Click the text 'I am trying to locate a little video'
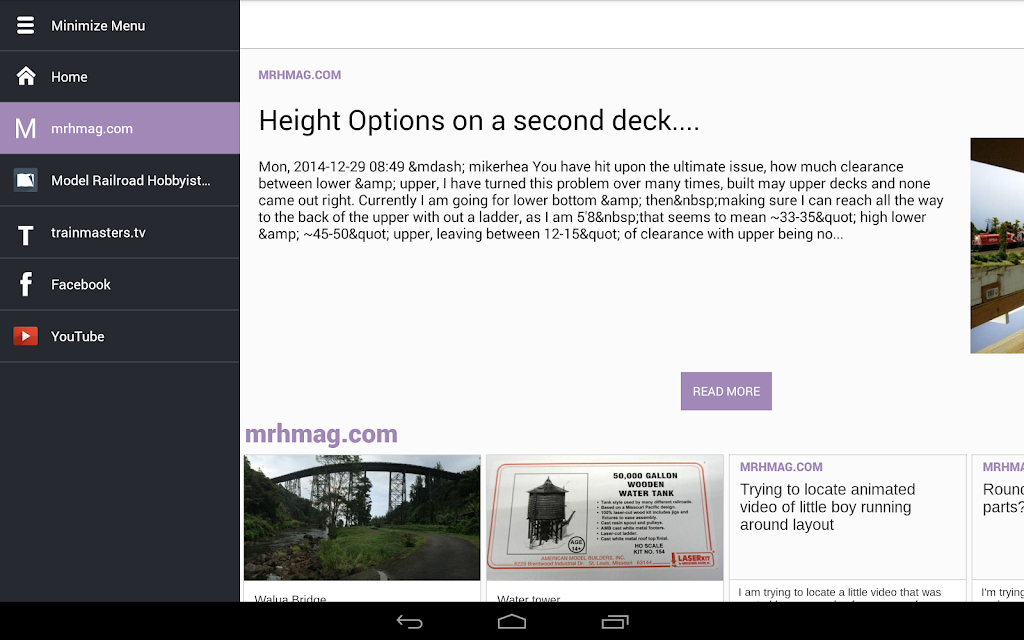This screenshot has height=640, width=1024. tap(840, 592)
